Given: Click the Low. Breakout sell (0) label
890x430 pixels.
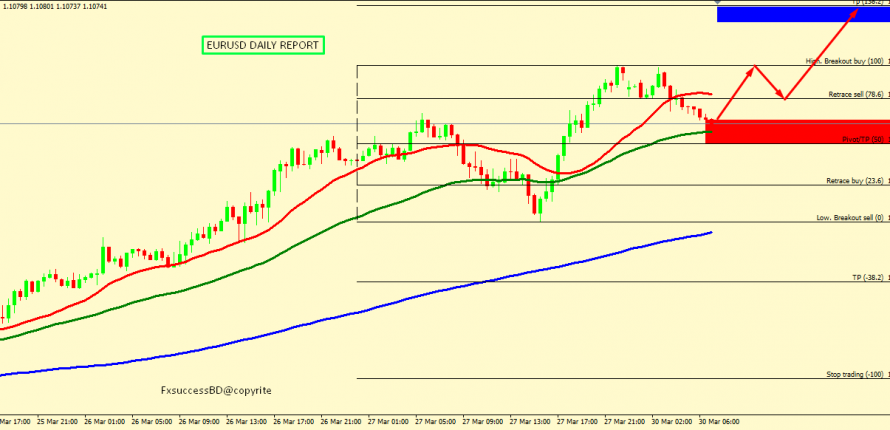Looking at the screenshot, I should click(850, 217).
